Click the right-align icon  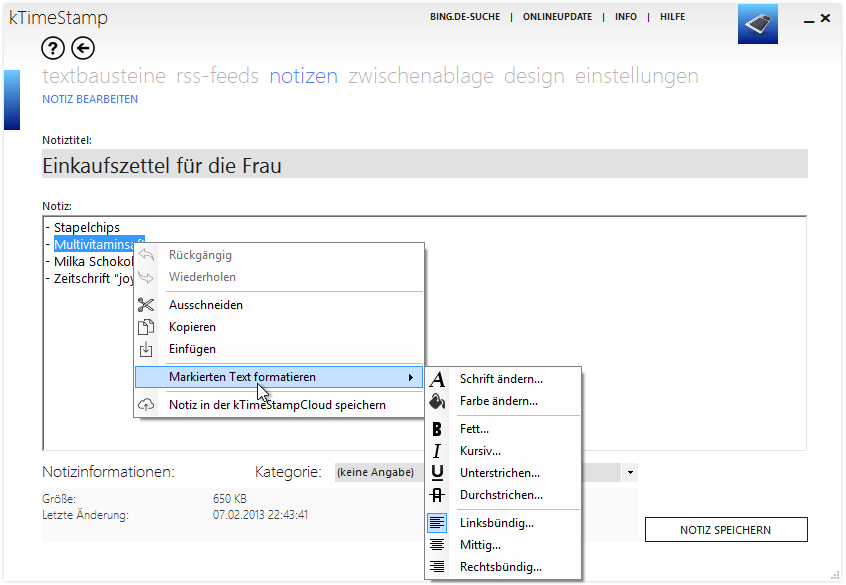pos(437,567)
